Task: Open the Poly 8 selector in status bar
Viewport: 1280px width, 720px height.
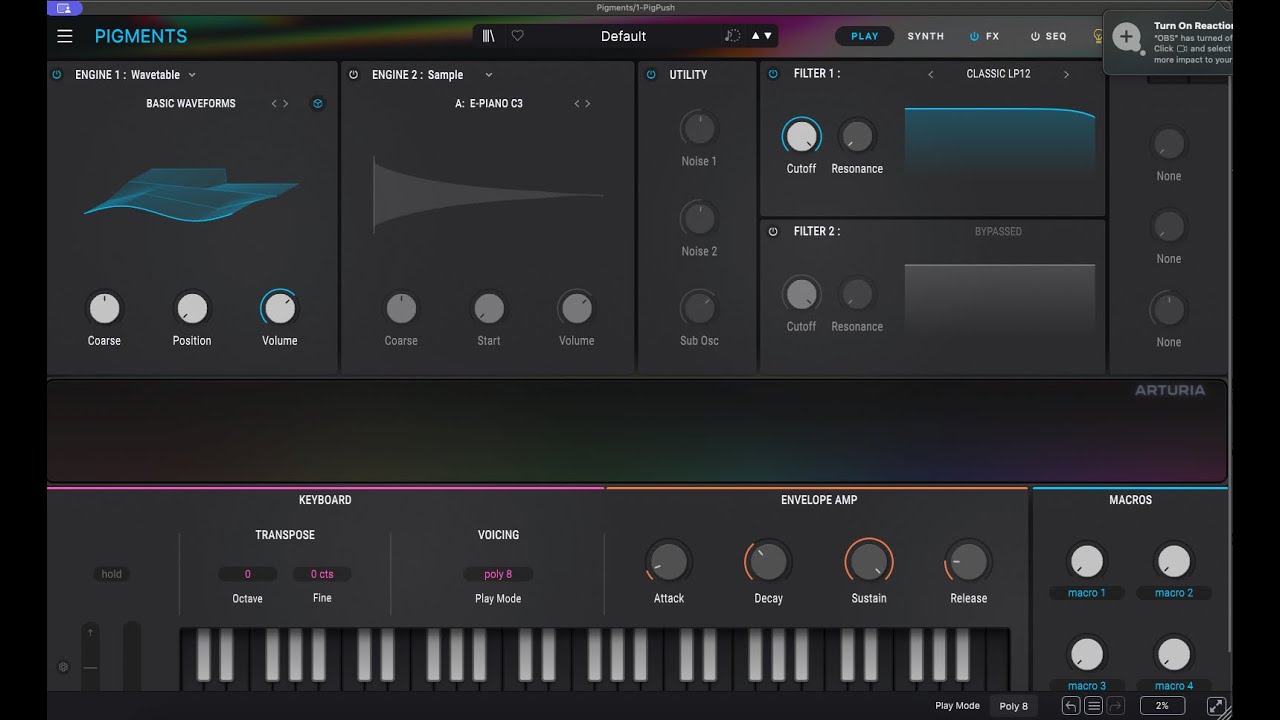Action: pyautogui.click(x=1014, y=706)
